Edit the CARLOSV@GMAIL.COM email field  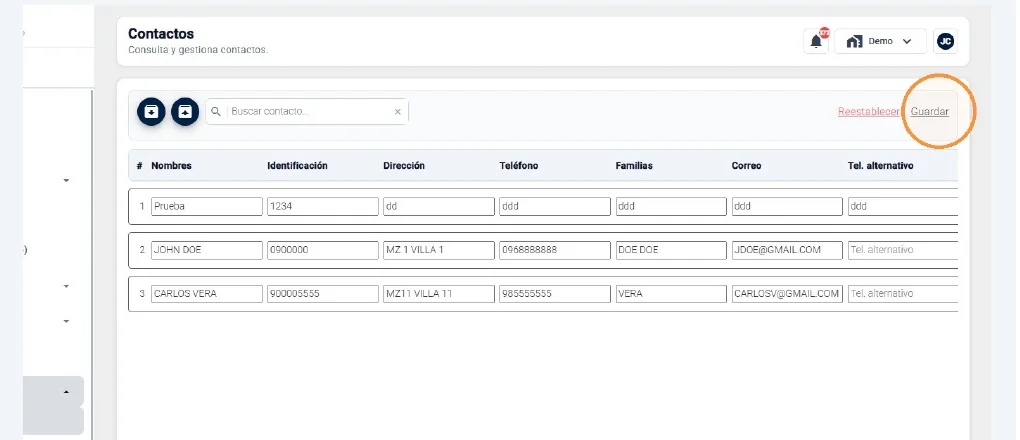tap(787, 294)
